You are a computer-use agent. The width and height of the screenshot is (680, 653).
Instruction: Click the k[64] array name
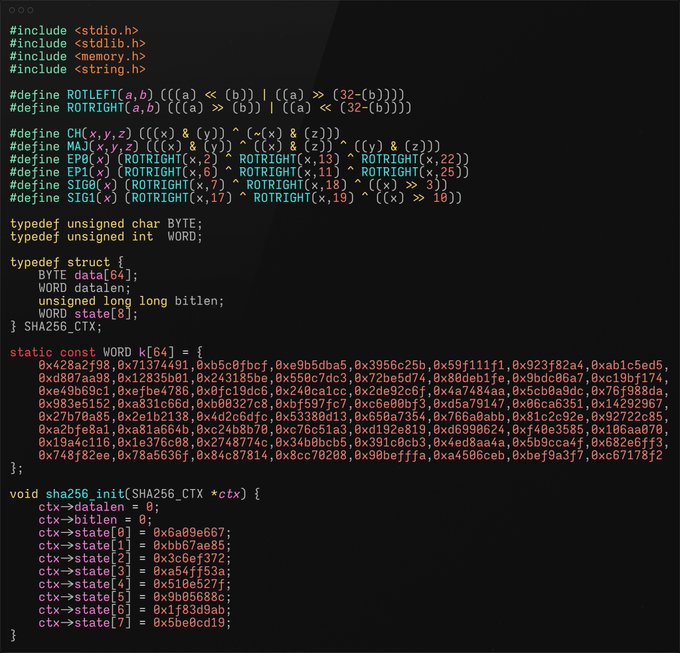[157, 353]
